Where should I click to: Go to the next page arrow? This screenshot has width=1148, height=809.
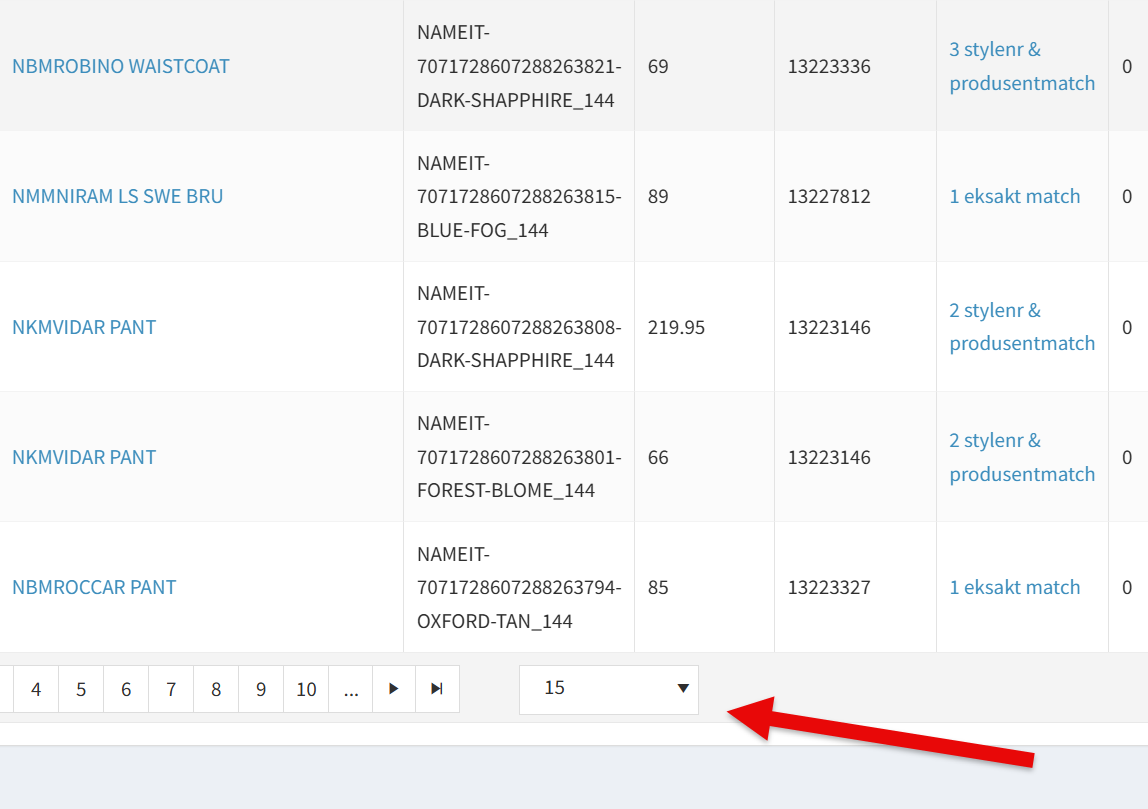(394, 689)
